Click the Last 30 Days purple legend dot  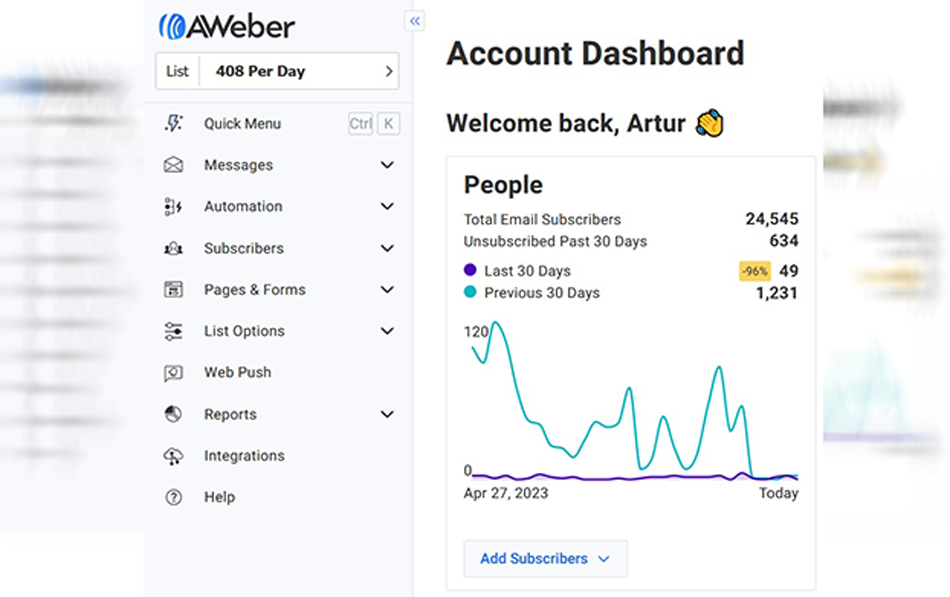[471, 271]
